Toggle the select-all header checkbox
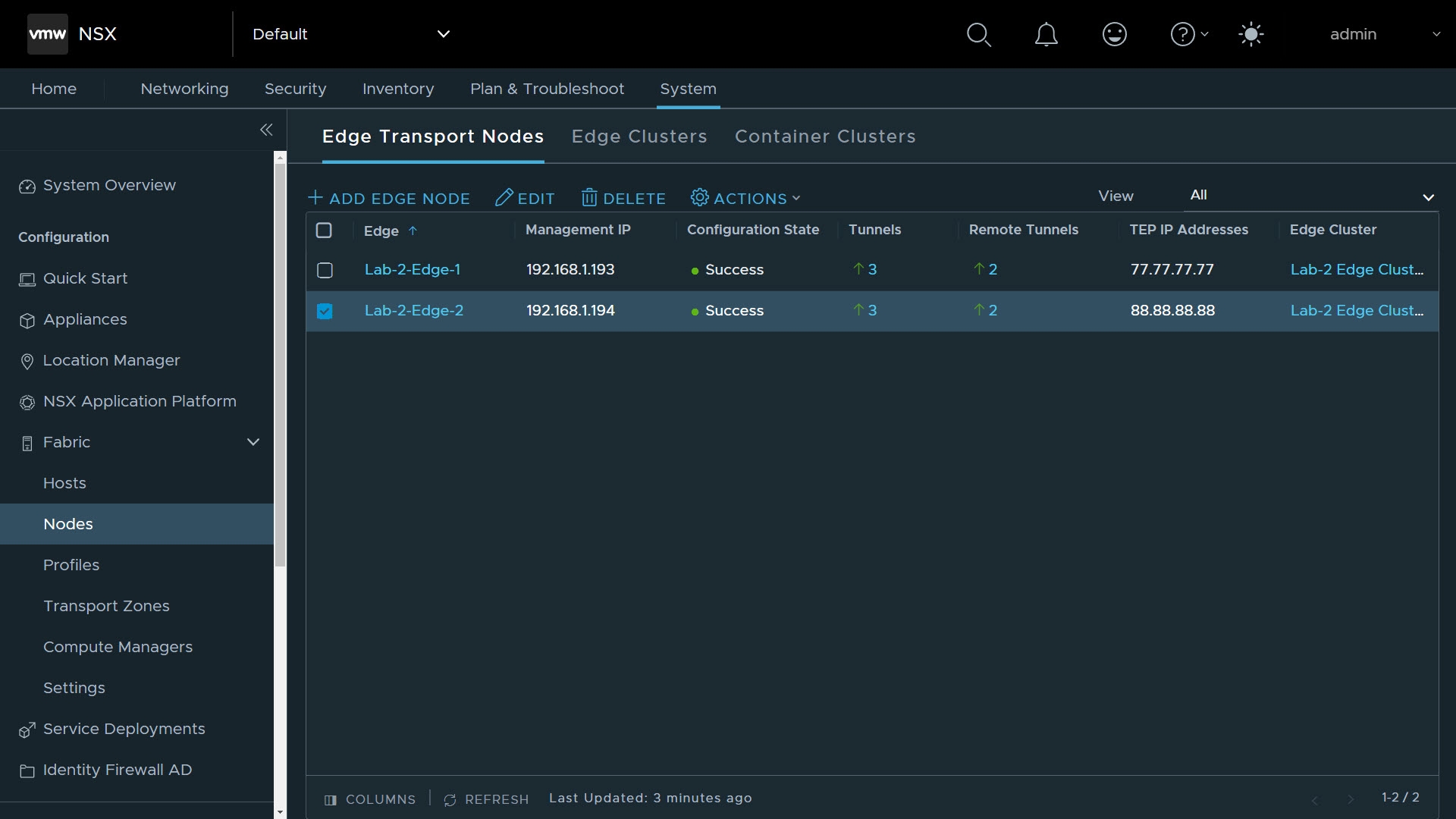The width and height of the screenshot is (1456, 819). coord(324,231)
